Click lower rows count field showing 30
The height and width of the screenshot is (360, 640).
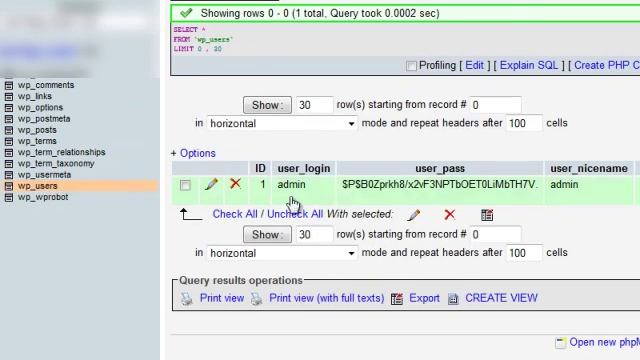[x=314, y=235]
